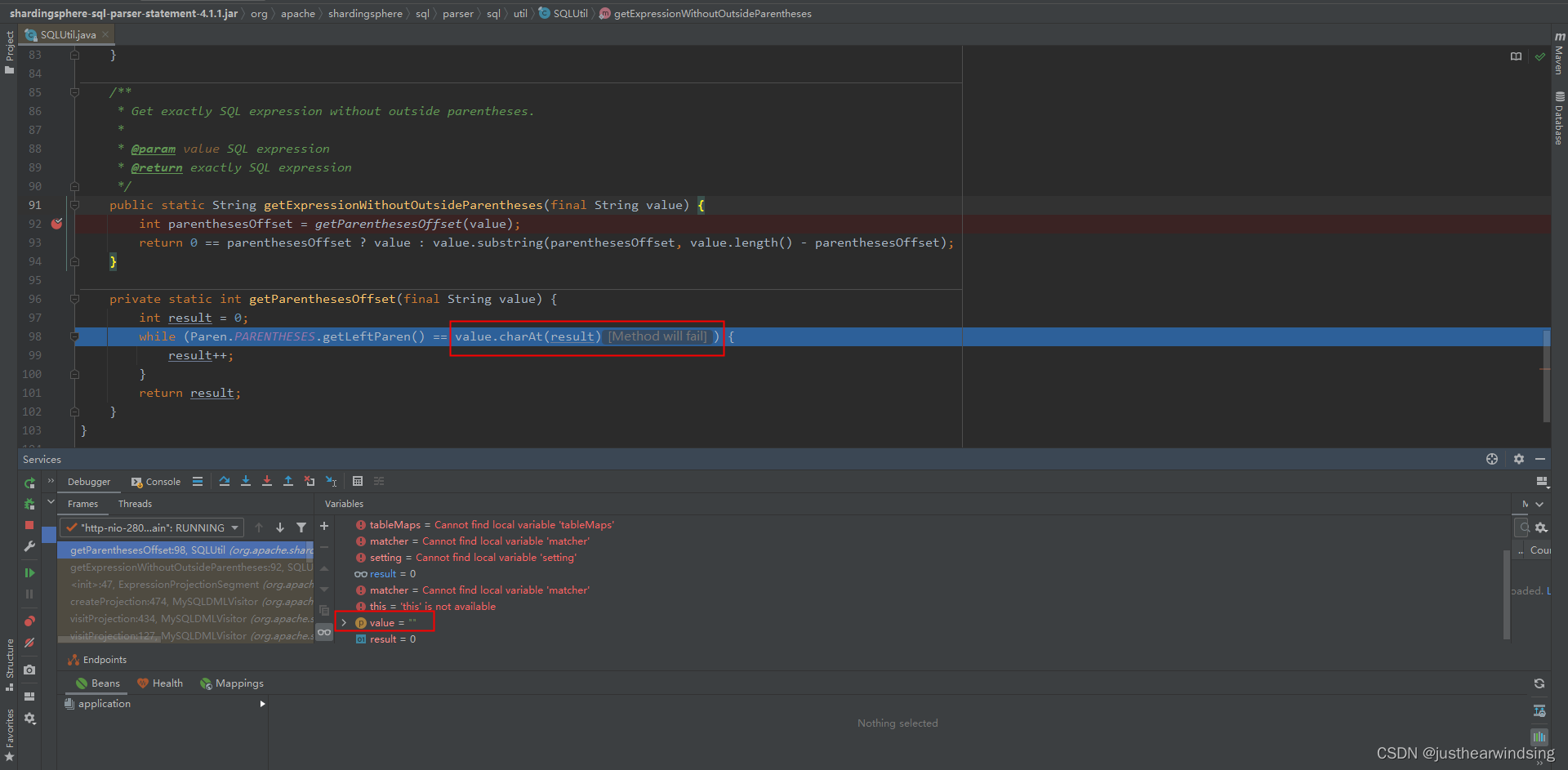Click the Reader Mode book icon

pos(1517,56)
